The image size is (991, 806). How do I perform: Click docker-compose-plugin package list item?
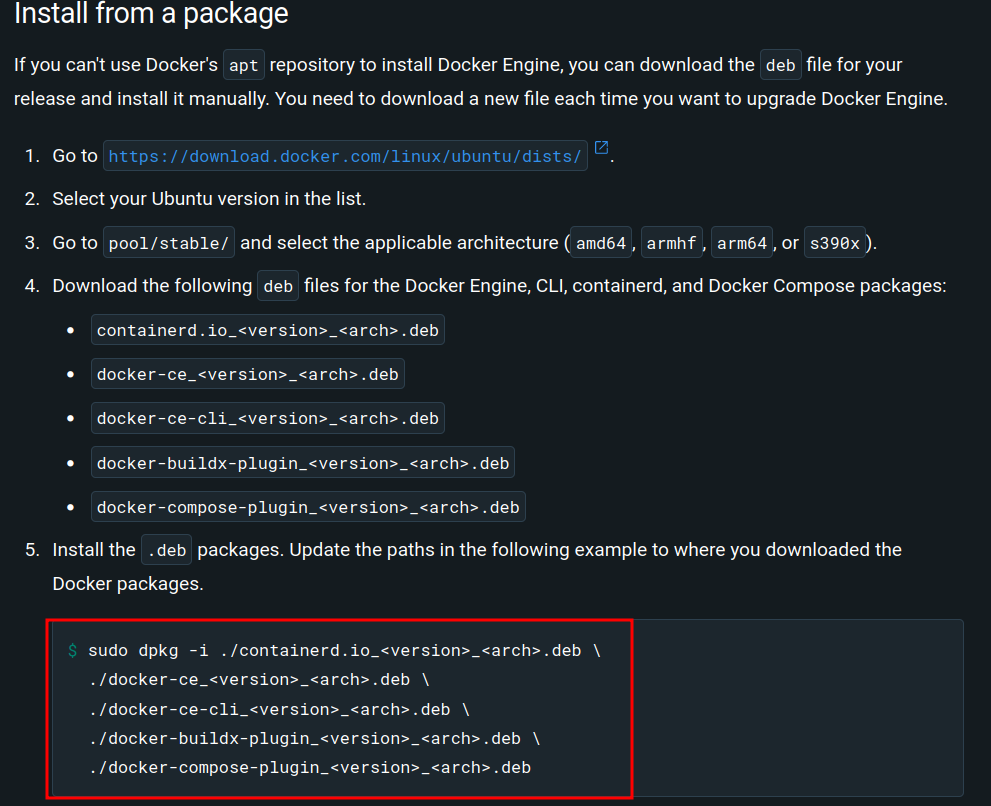coord(308,507)
